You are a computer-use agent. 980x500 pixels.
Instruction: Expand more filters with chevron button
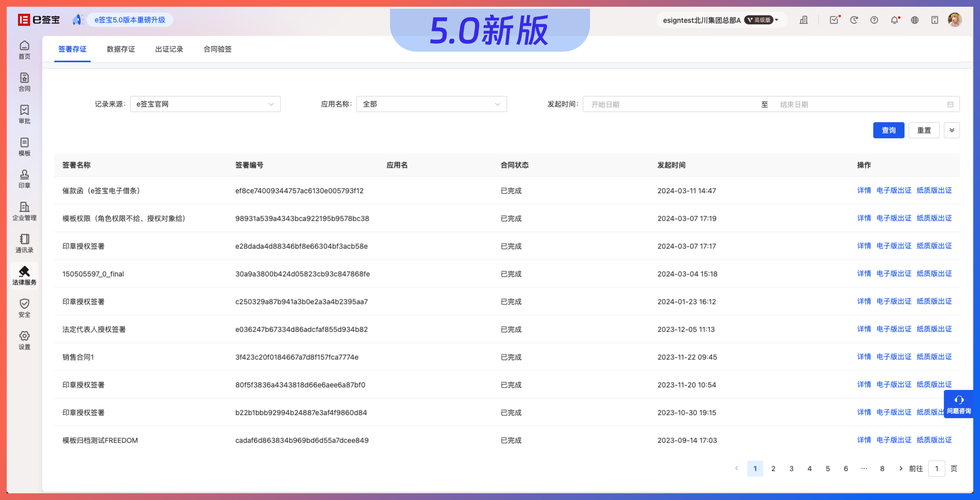(x=951, y=130)
